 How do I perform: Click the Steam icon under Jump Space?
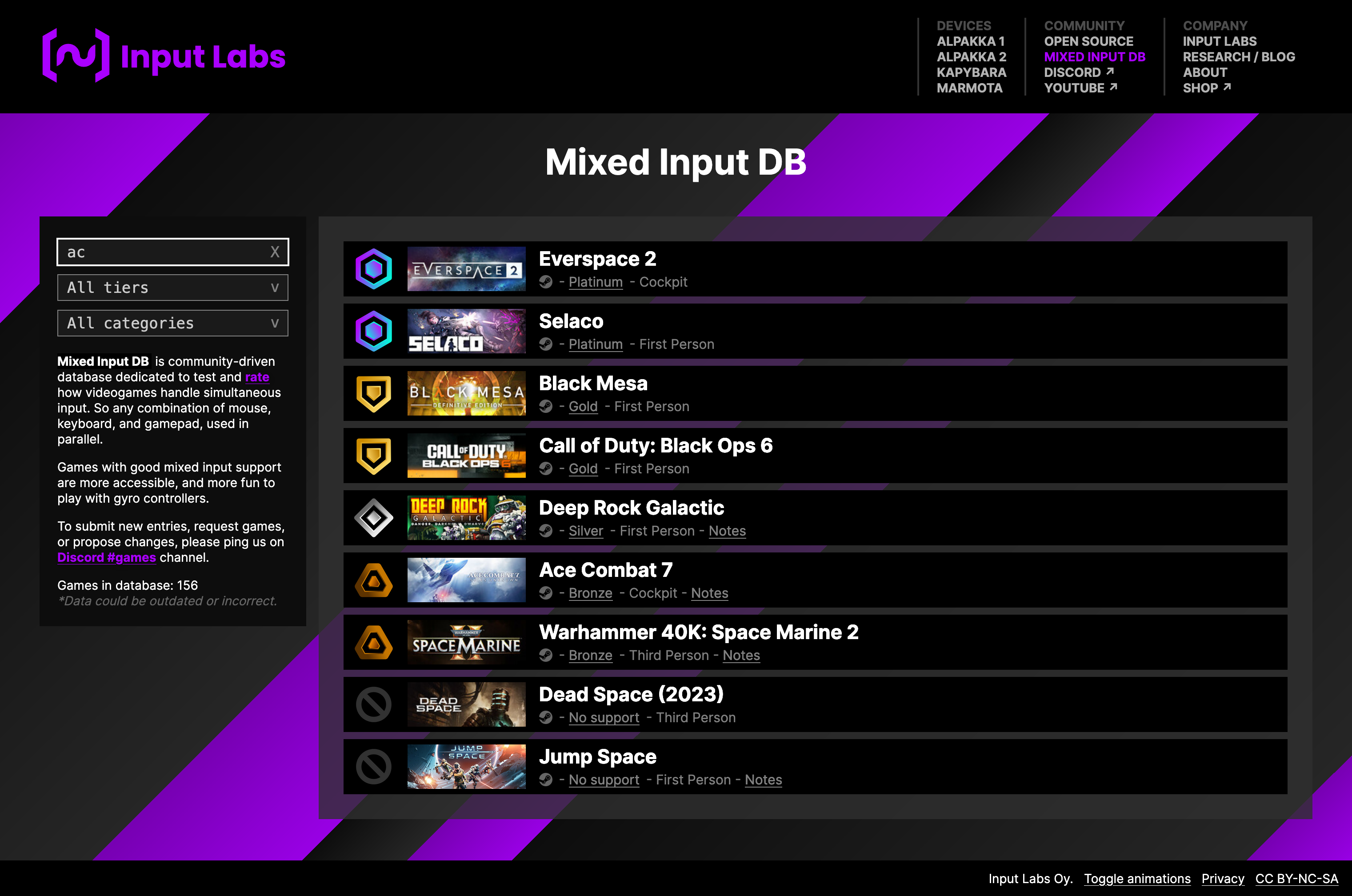pyautogui.click(x=546, y=780)
